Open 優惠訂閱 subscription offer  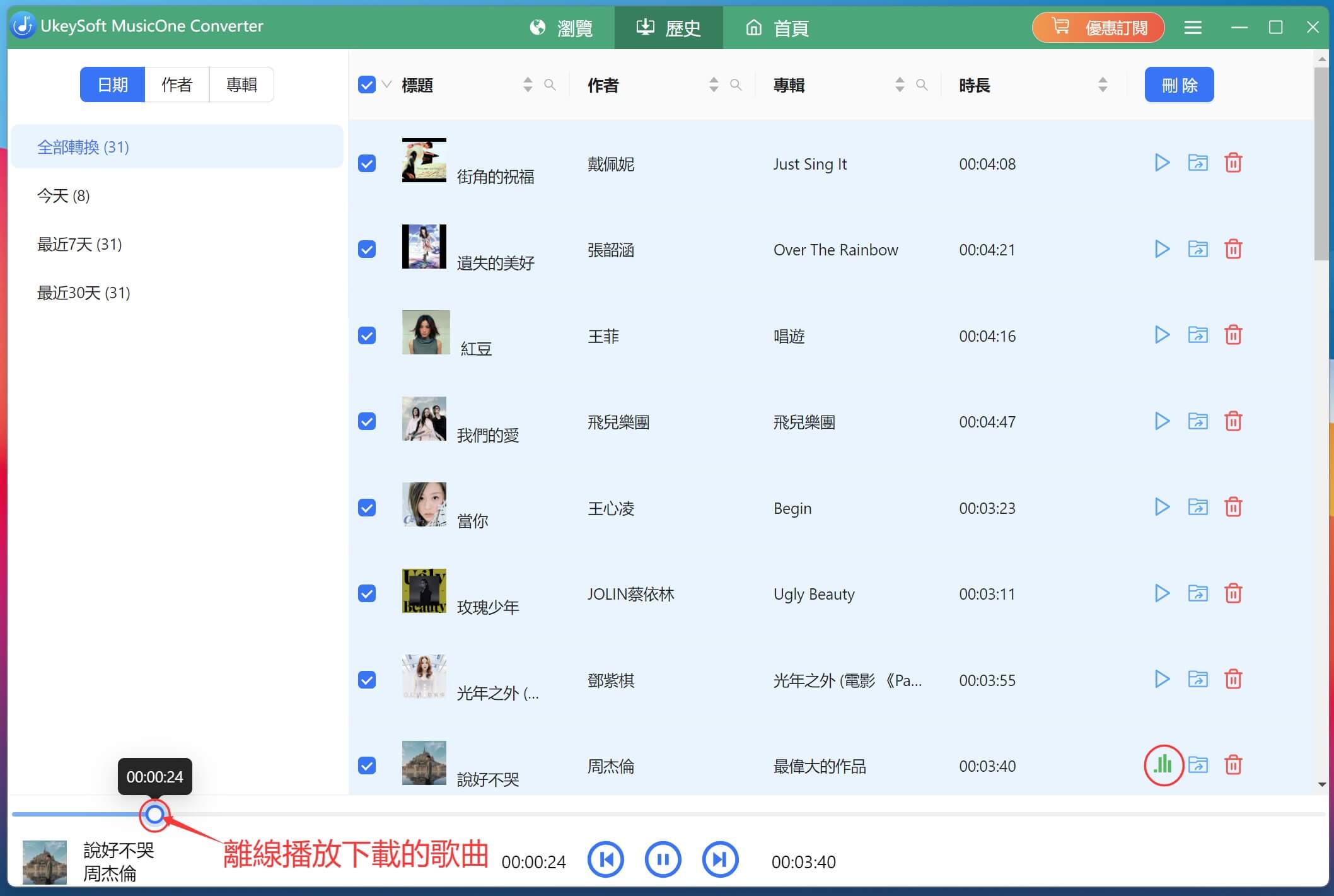[x=1098, y=27]
